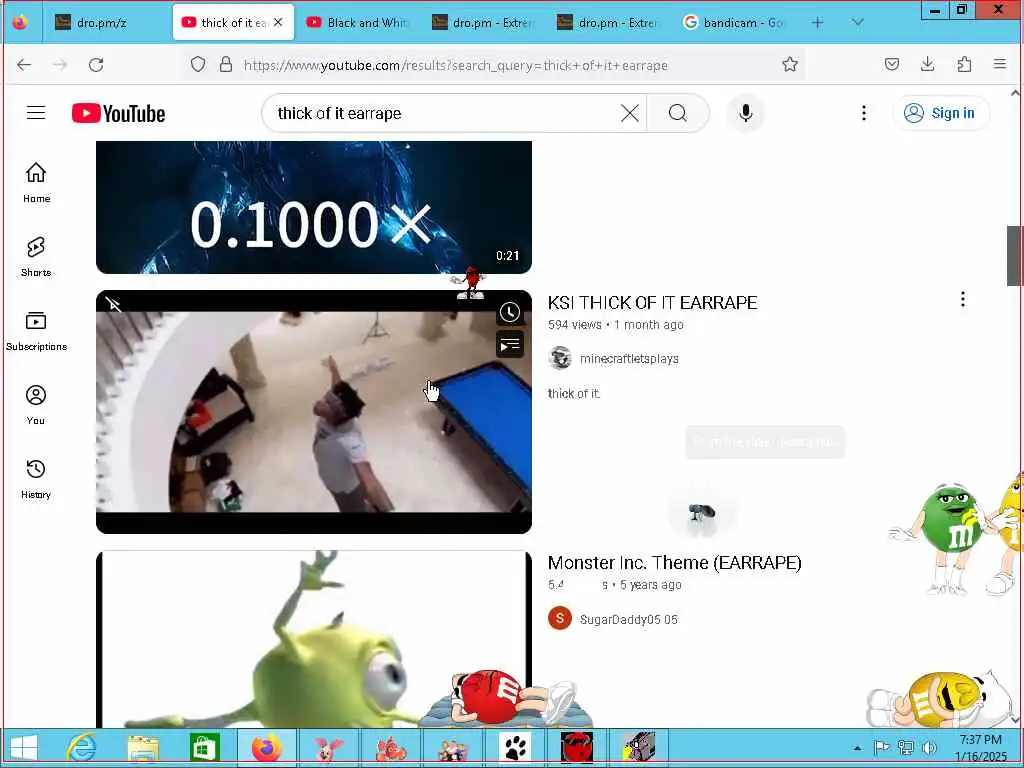
Task: Visit the minecraftletsplays channel name
Action: pos(629,359)
